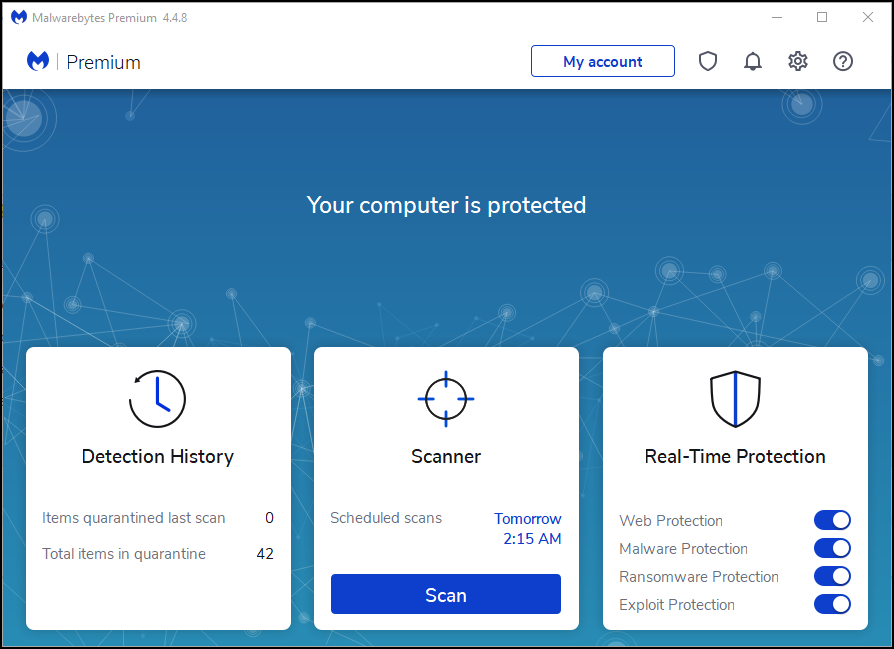
Task: Open help using the question mark icon
Action: pos(843,61)
